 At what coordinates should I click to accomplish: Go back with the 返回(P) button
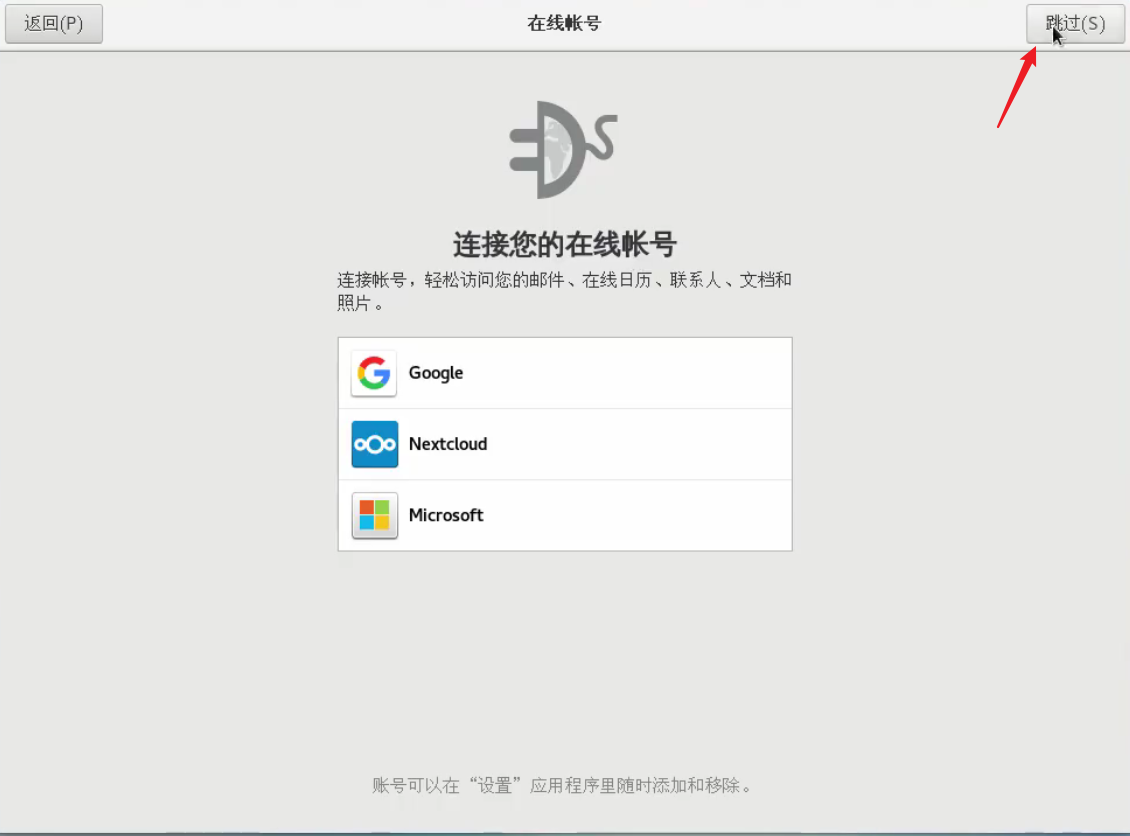54,24
